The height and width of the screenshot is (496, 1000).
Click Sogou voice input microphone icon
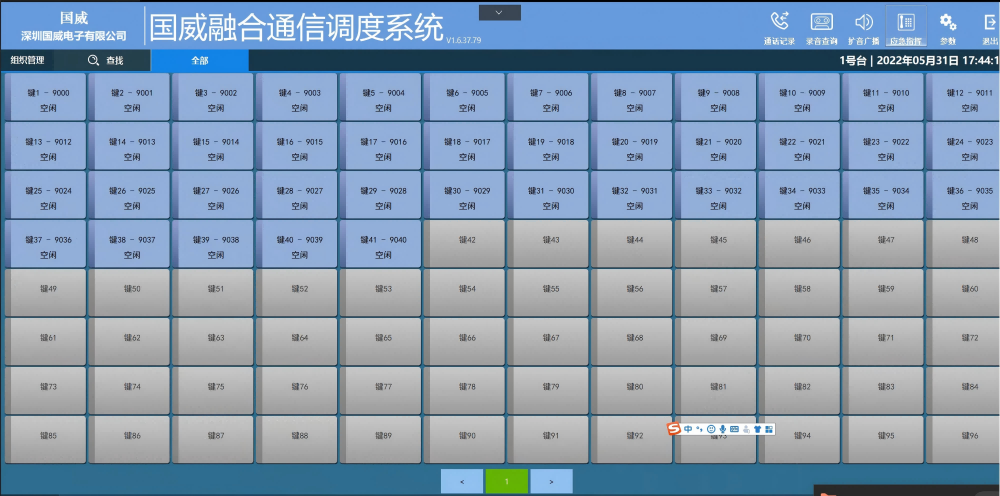tap(723, 429)
